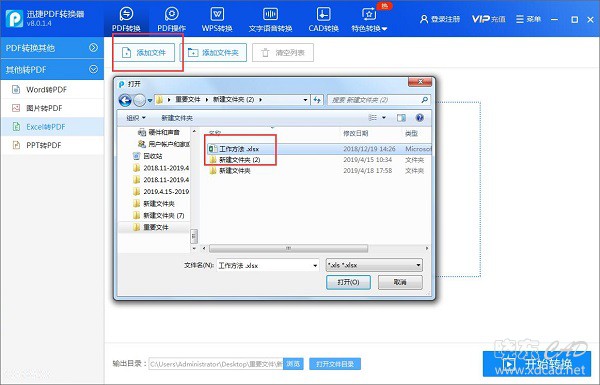Viewport: 600px width, 385px height.
Task: Click the app logo icon
Action: [x=14, y=18]
